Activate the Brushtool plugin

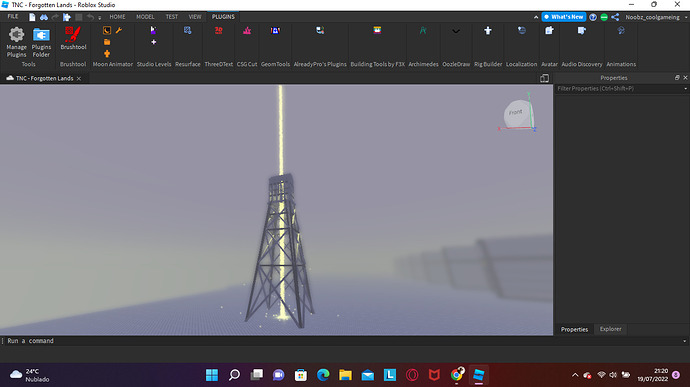click(73, 38)
